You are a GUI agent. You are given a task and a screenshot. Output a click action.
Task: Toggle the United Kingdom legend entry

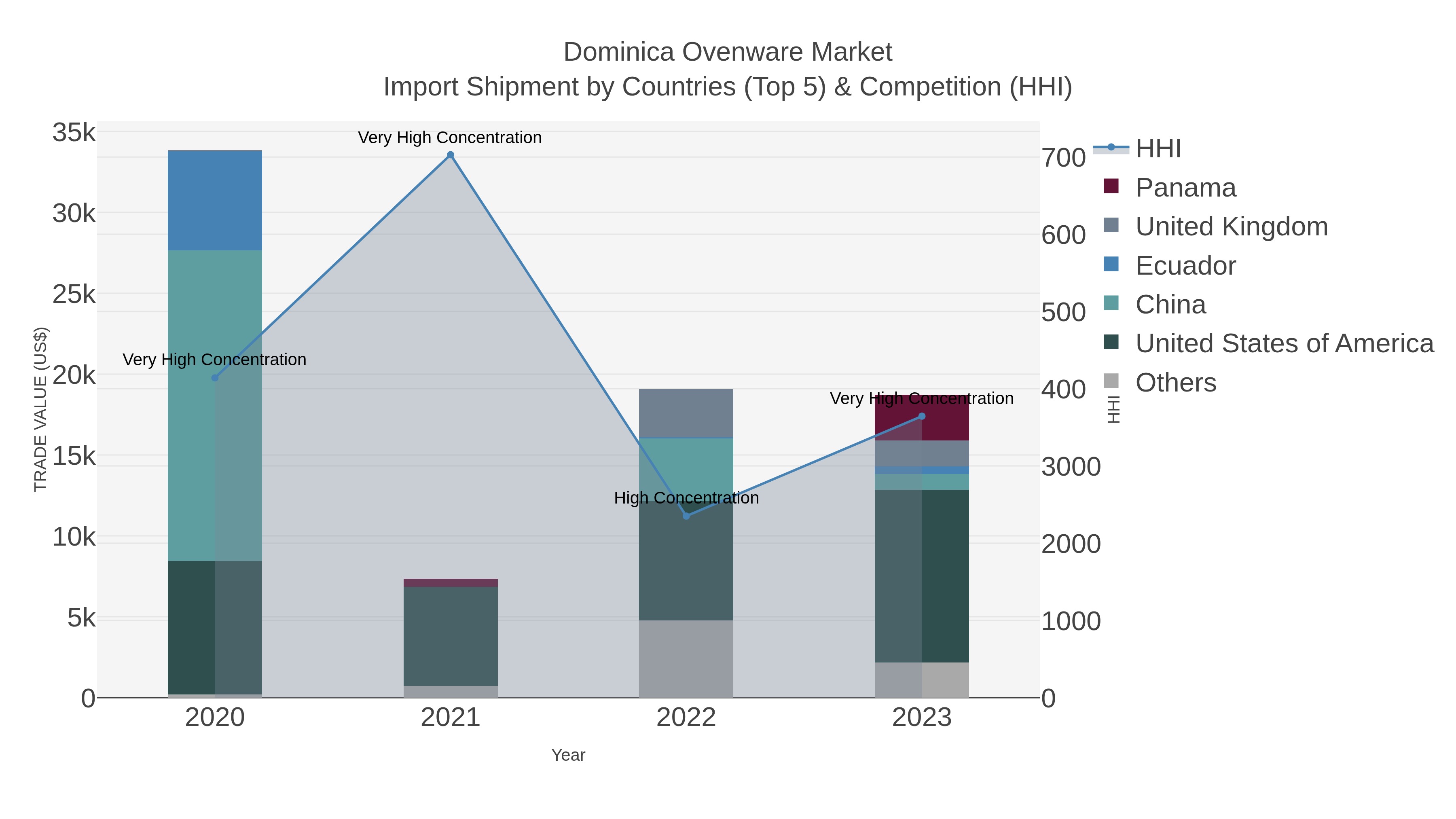pos(1216,226)
